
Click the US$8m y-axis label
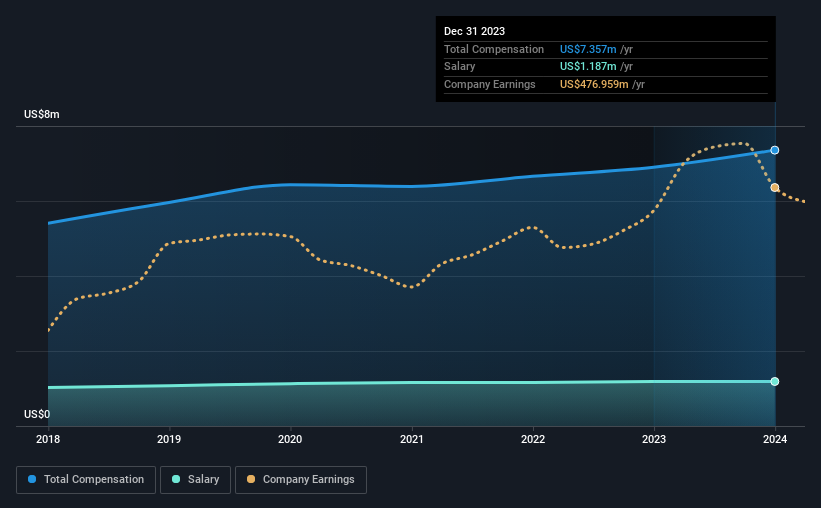42,114
